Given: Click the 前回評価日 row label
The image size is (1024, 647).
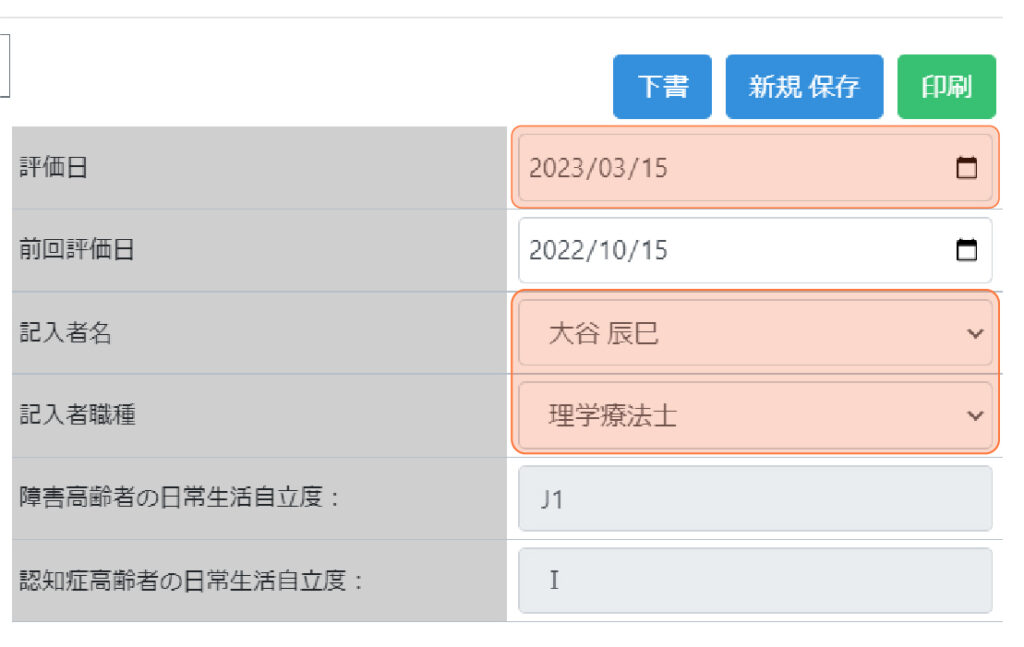Looking at the screenshot, I should (x=77, y=250).
